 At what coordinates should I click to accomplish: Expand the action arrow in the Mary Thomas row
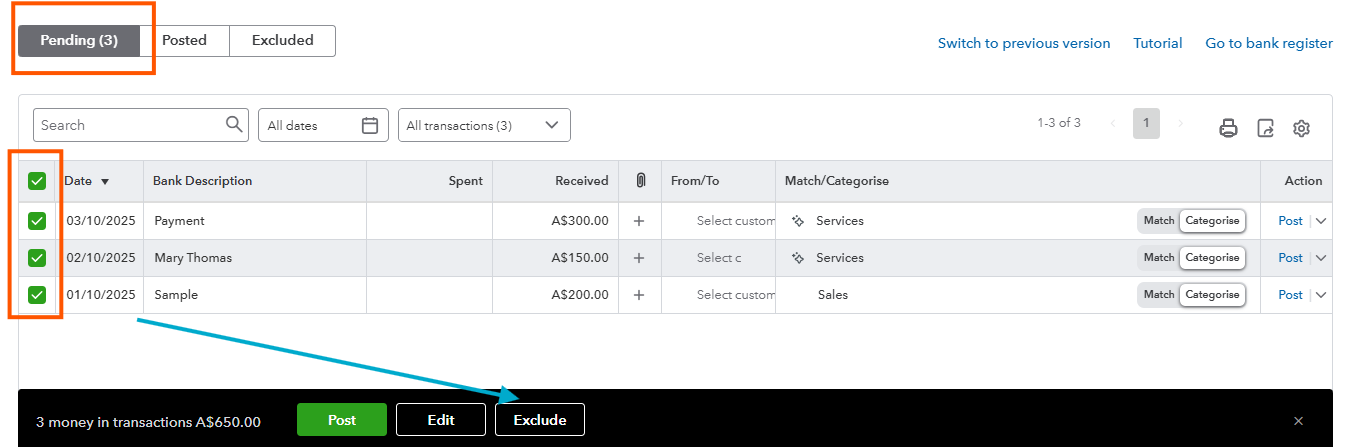(x=1321, y=258)
